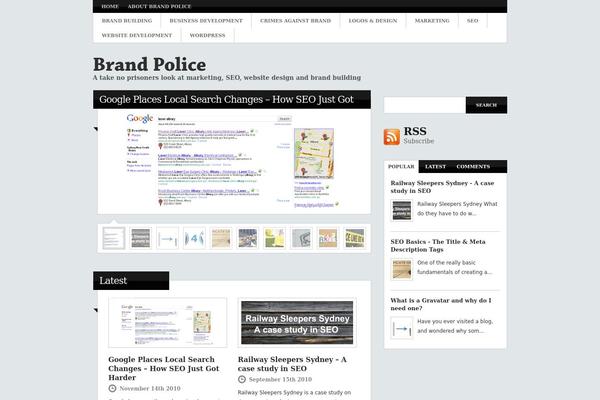Click 'One of the really basic' excerpt

coord(455,267)
